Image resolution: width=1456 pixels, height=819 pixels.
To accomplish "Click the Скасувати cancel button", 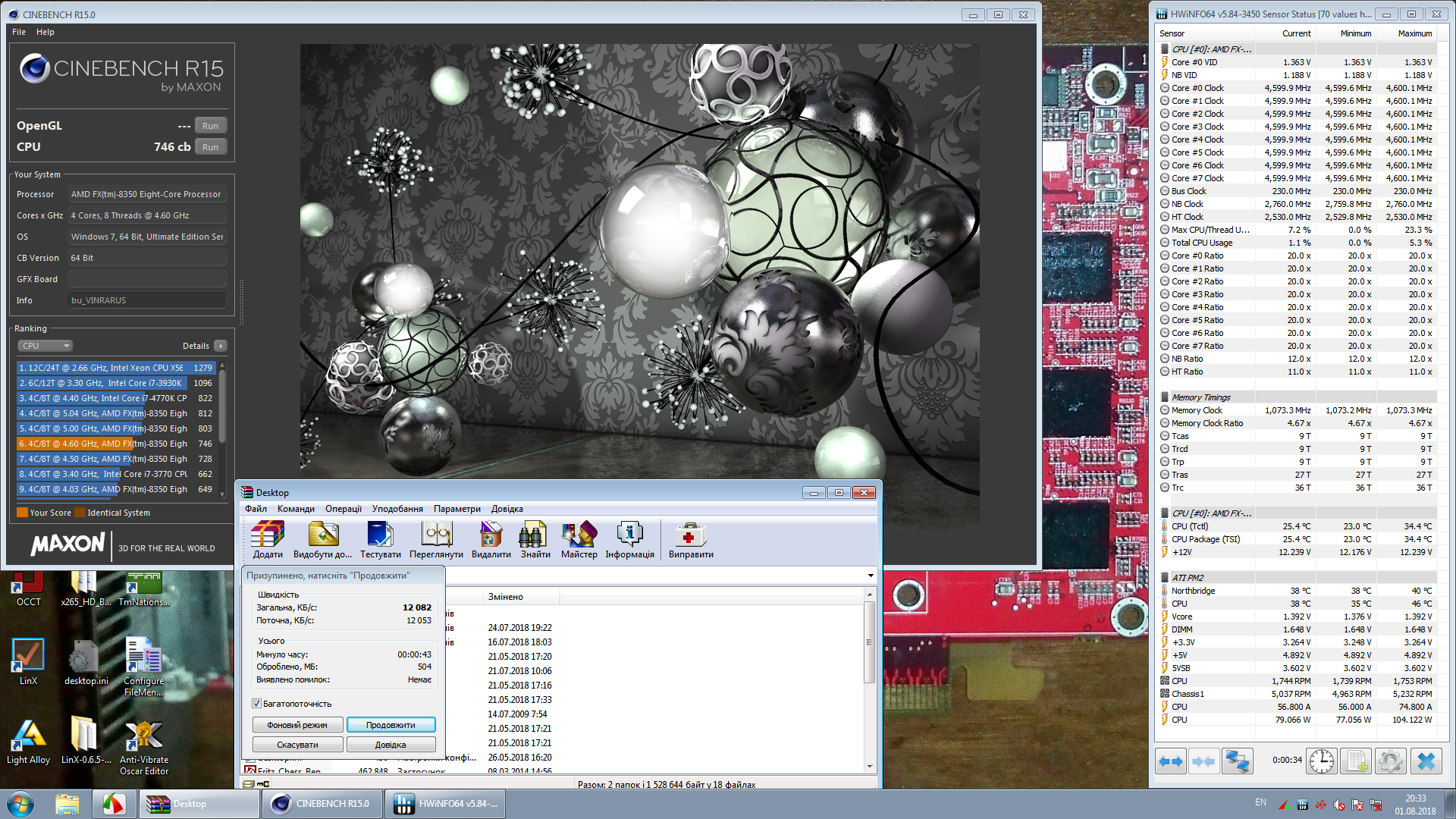I will click(x=297, y=745).
